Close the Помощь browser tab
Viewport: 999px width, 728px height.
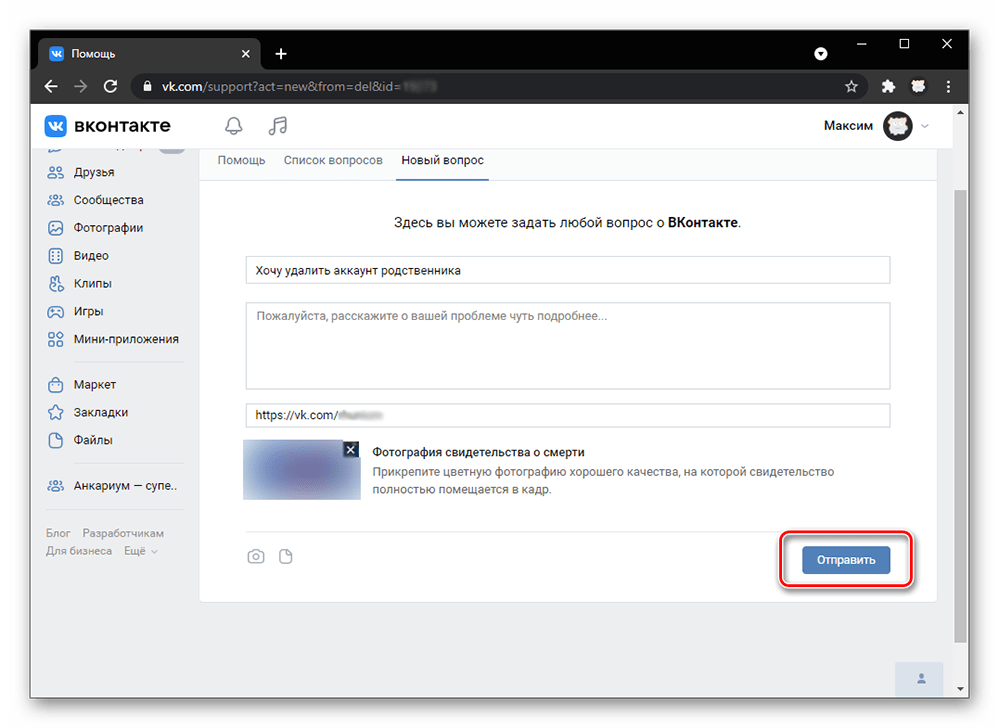pos(245,54)
